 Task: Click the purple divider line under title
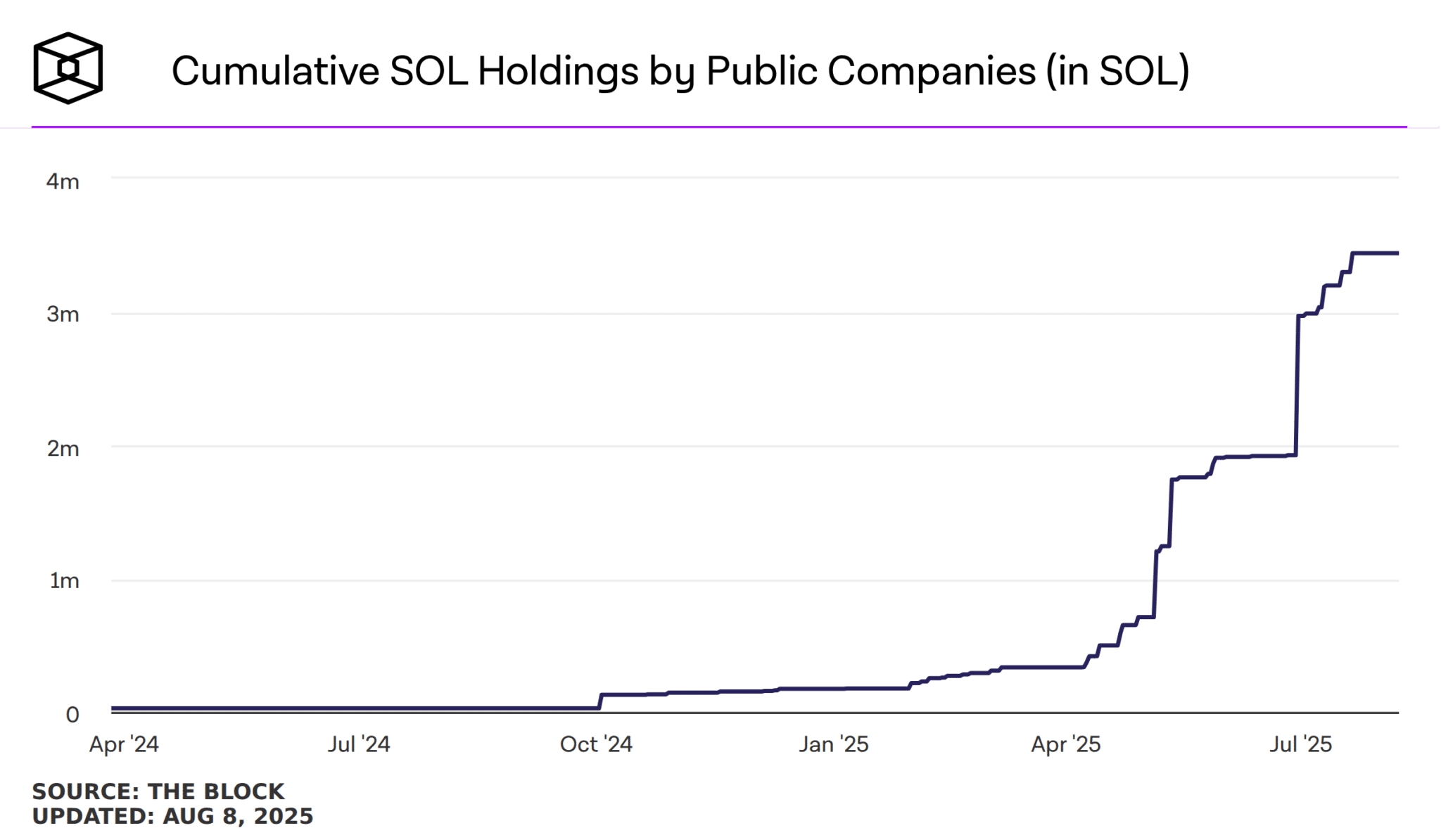[x=718, y=127]
